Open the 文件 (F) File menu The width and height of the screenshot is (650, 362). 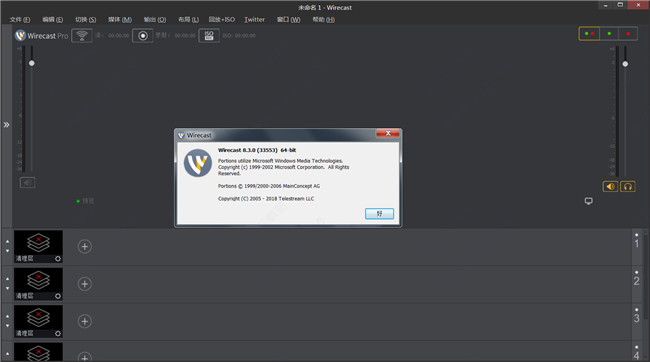click(x=20, y=19)
